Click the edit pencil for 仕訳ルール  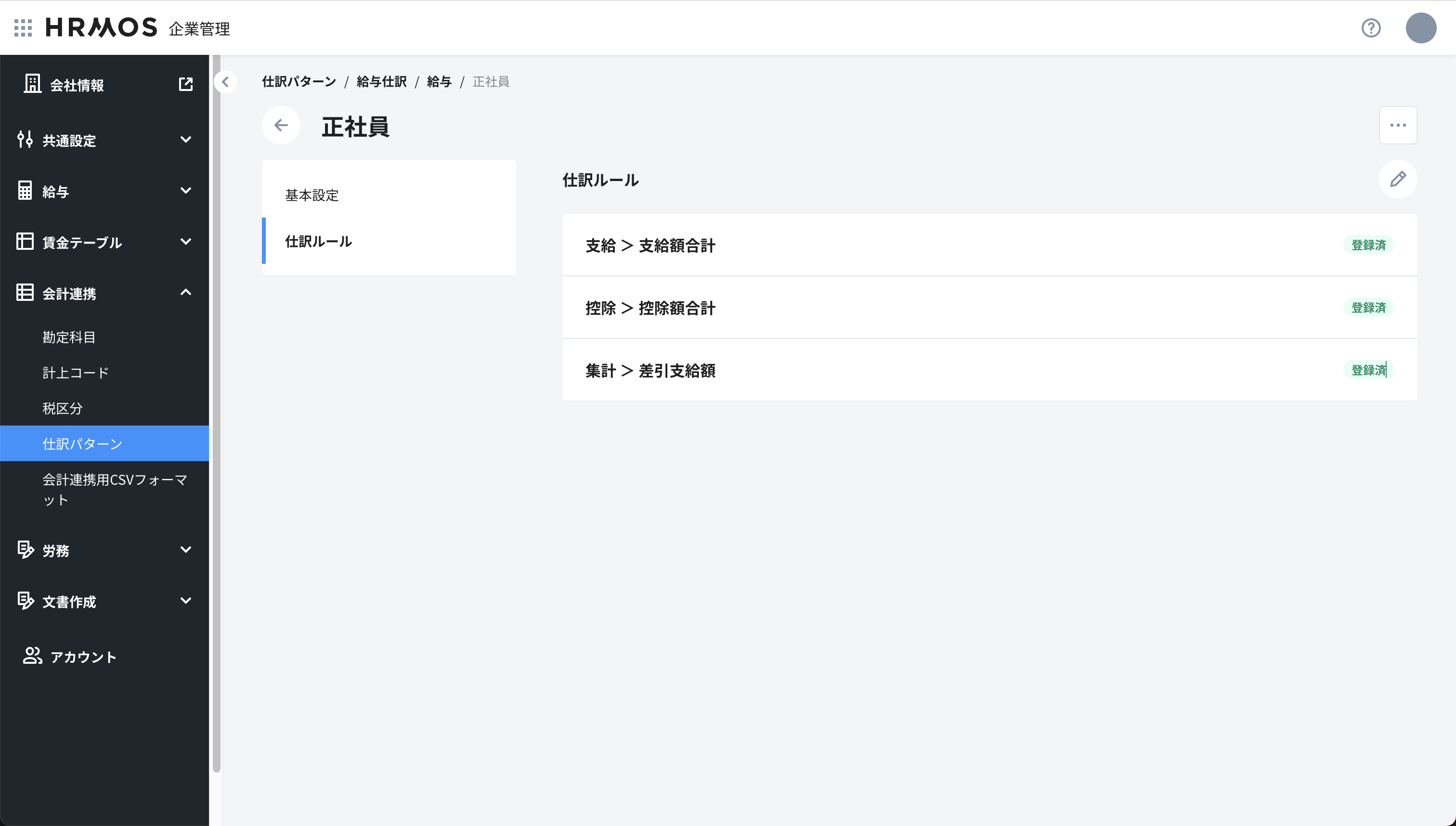(x=1398, y=179)
